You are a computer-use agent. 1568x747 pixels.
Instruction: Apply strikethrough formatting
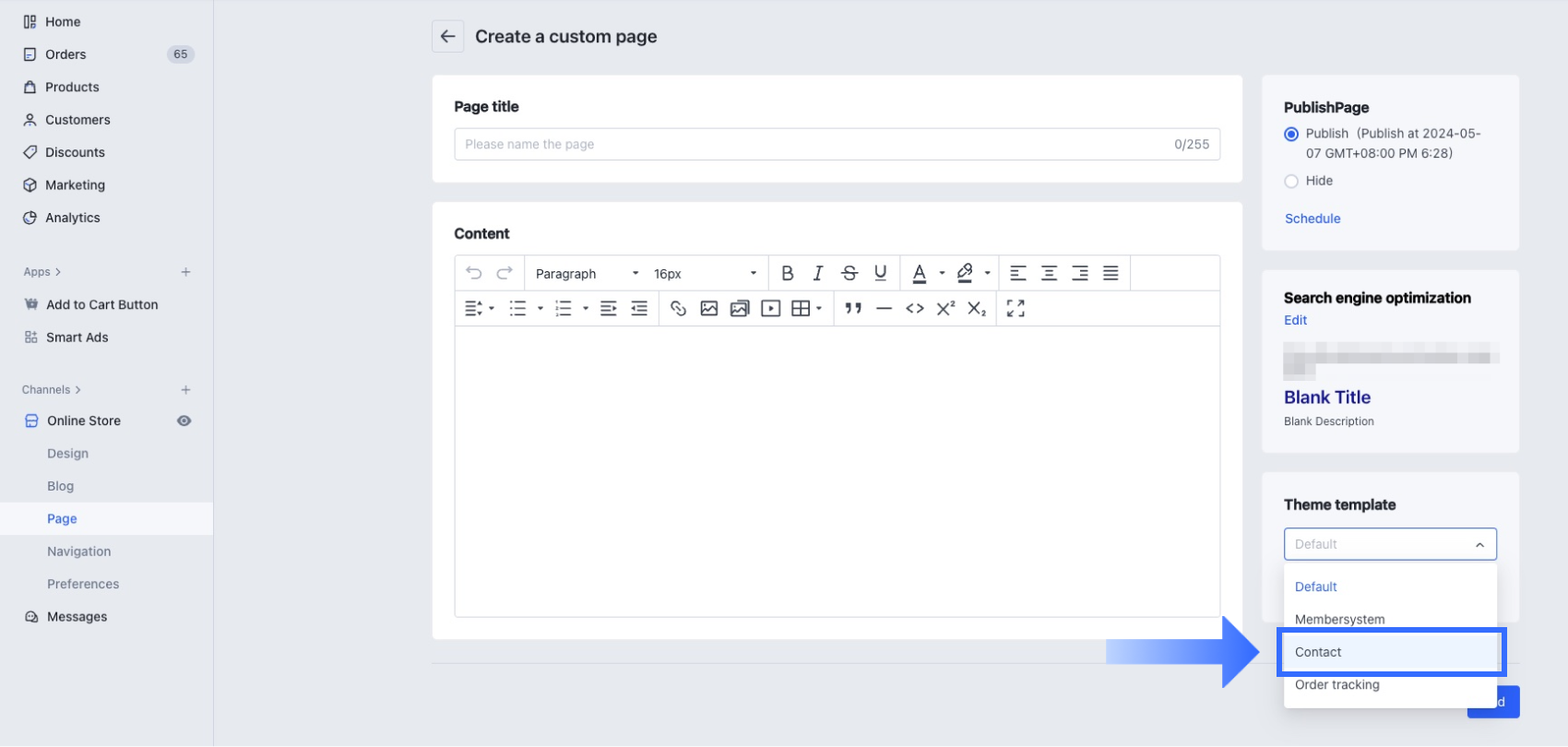[849, 273]
